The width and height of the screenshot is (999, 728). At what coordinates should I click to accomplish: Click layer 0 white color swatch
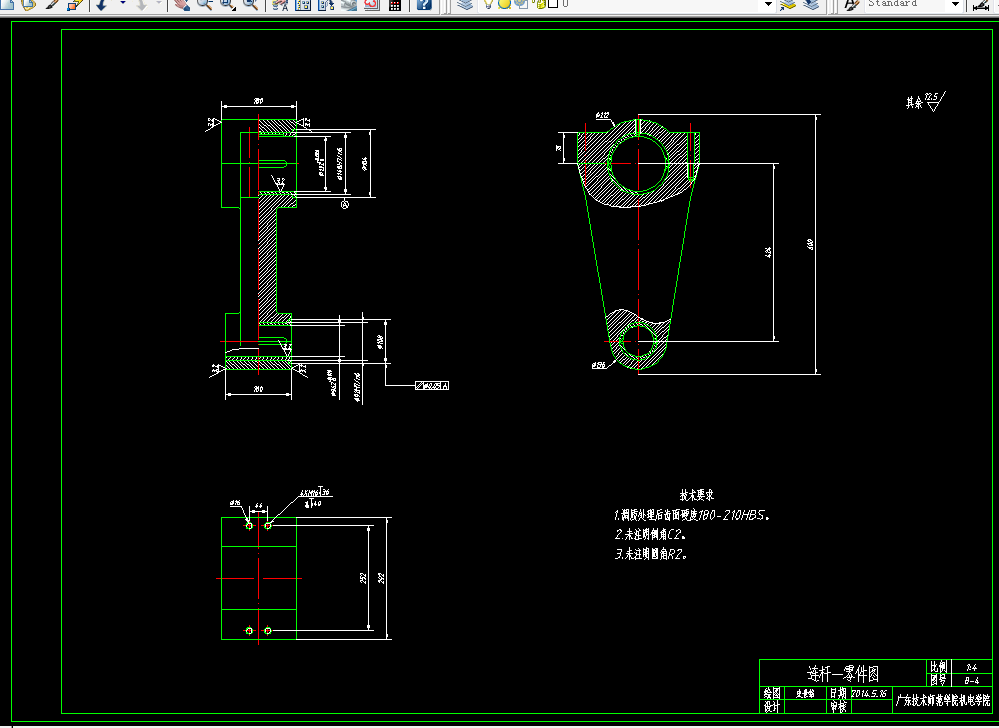[x=553, y=4]
